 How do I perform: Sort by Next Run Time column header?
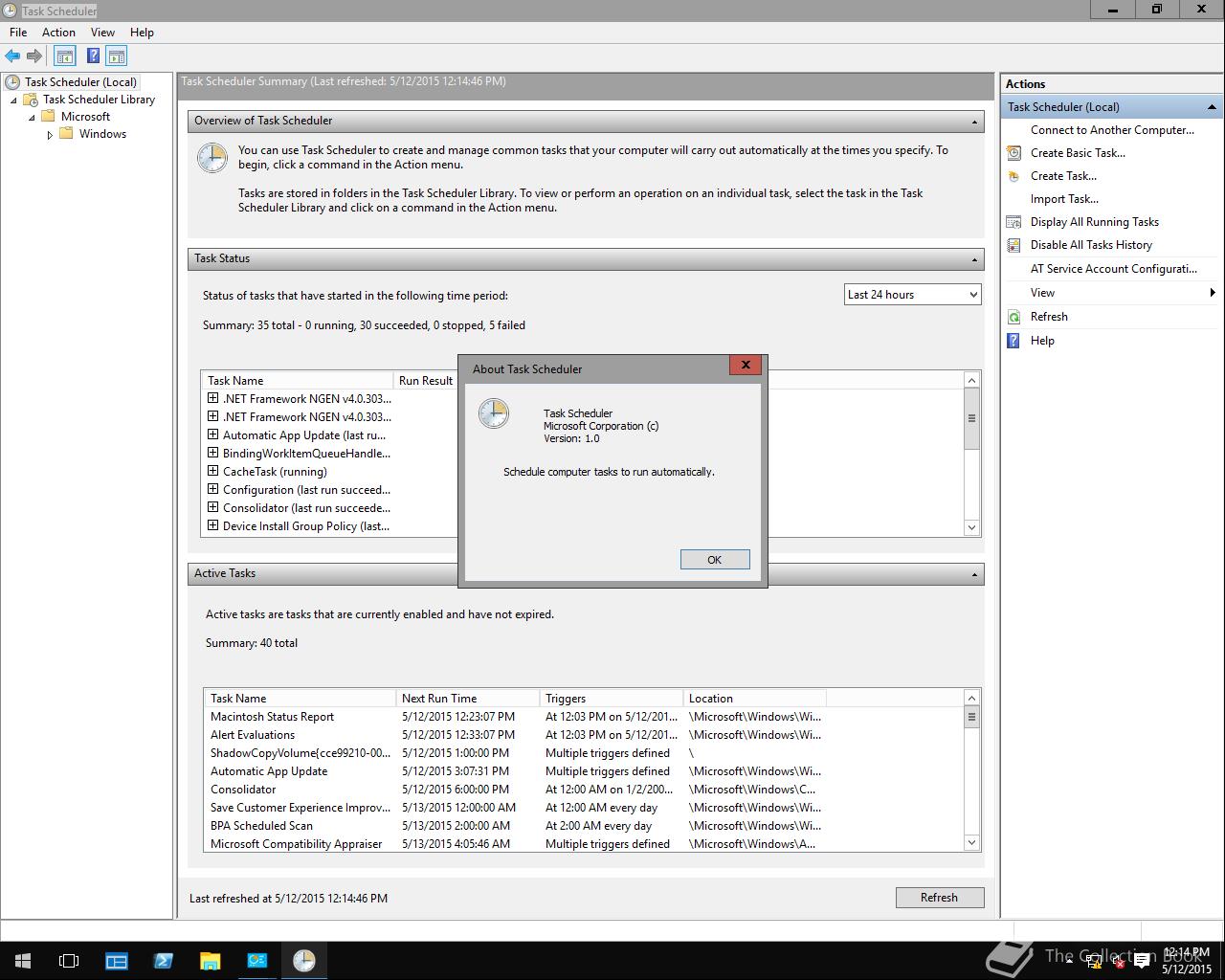point(467,699)
